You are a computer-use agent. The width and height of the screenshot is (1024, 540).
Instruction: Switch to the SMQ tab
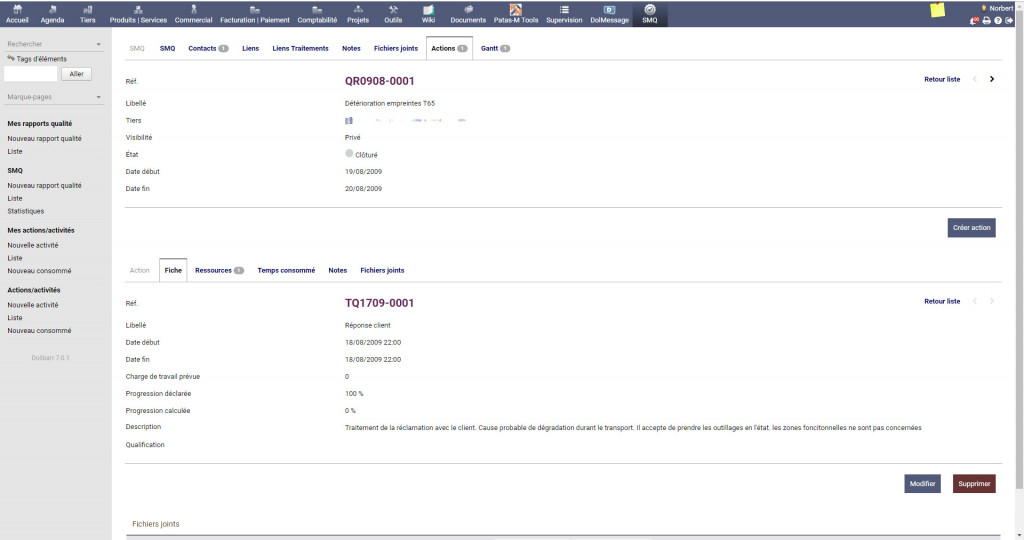[x=167, y=48]
